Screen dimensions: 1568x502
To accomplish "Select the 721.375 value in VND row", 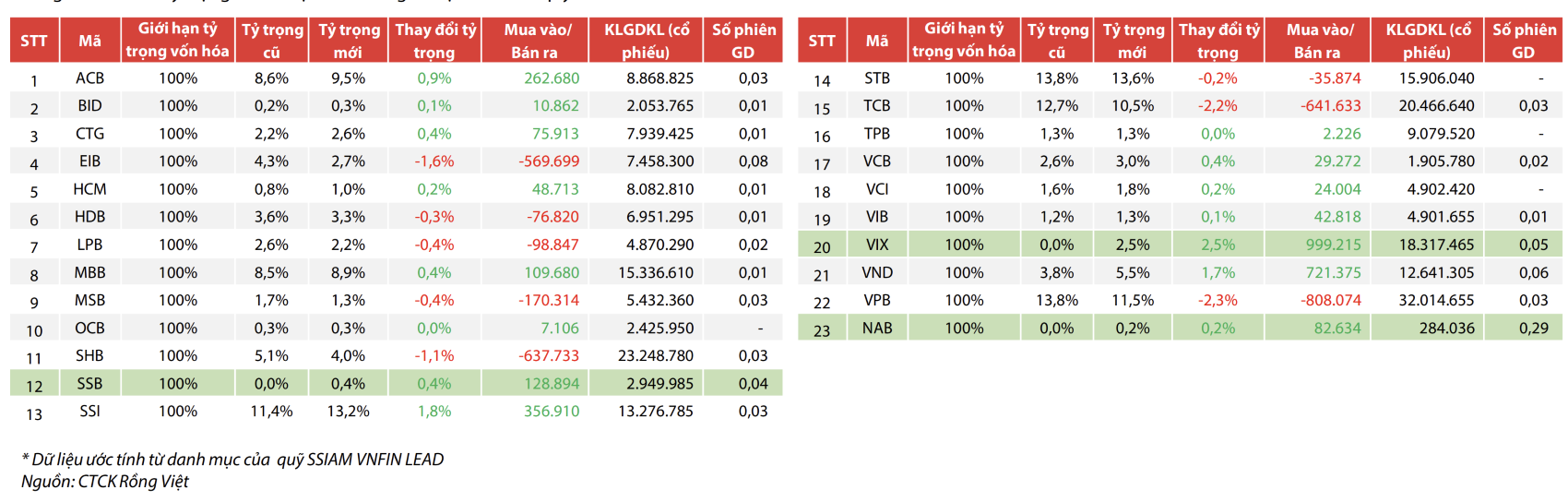I will point(1334,272).
